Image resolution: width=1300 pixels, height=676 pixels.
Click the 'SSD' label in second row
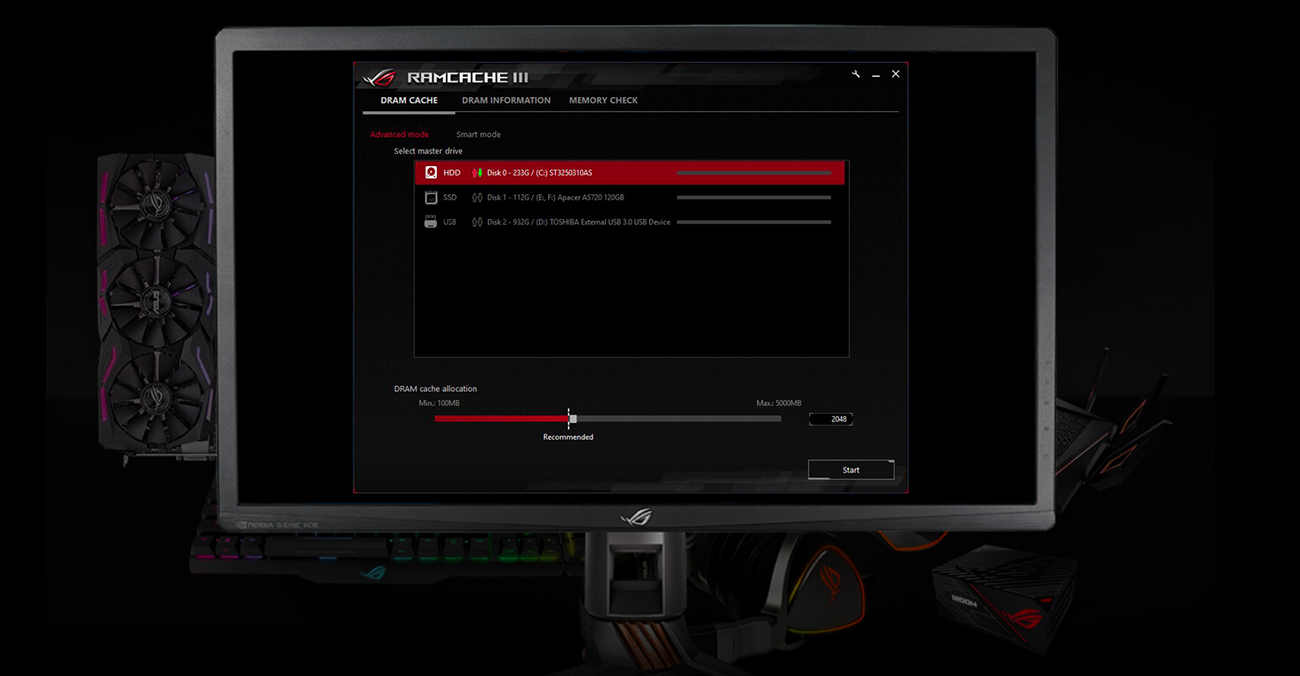(450, 197)
